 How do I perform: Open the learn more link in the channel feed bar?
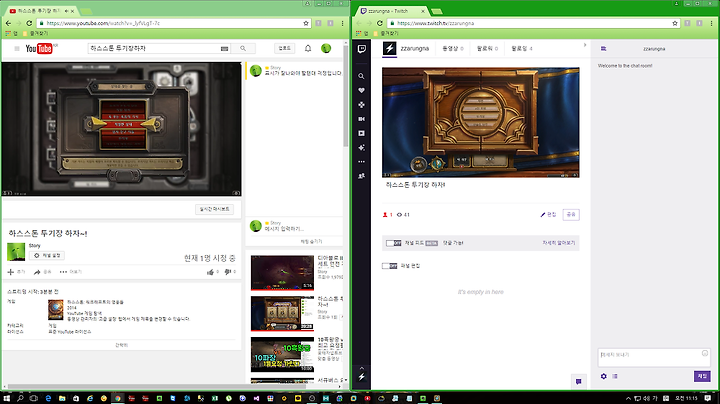point(558,243)
